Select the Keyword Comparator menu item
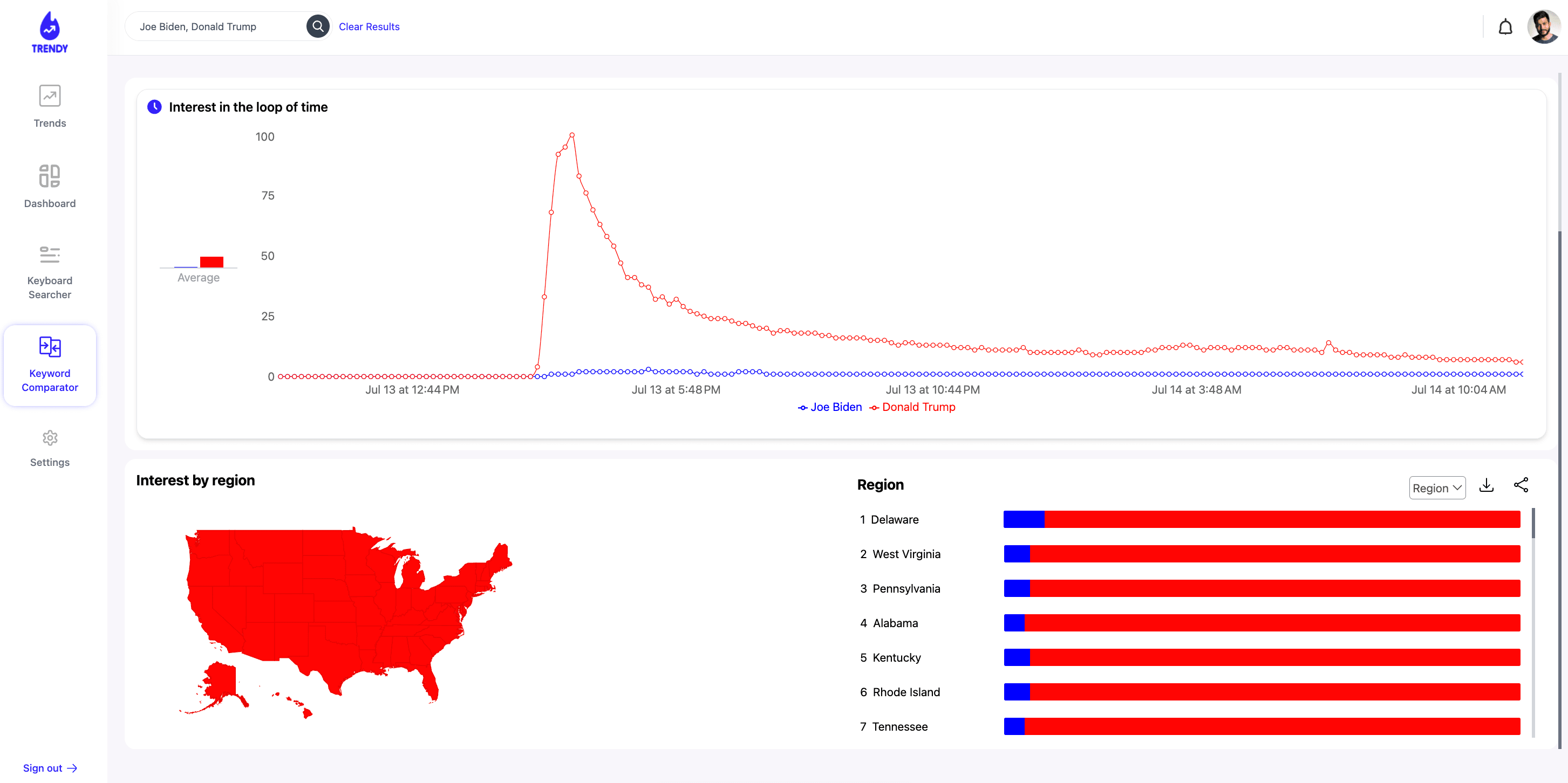 (x=50, y=365)
